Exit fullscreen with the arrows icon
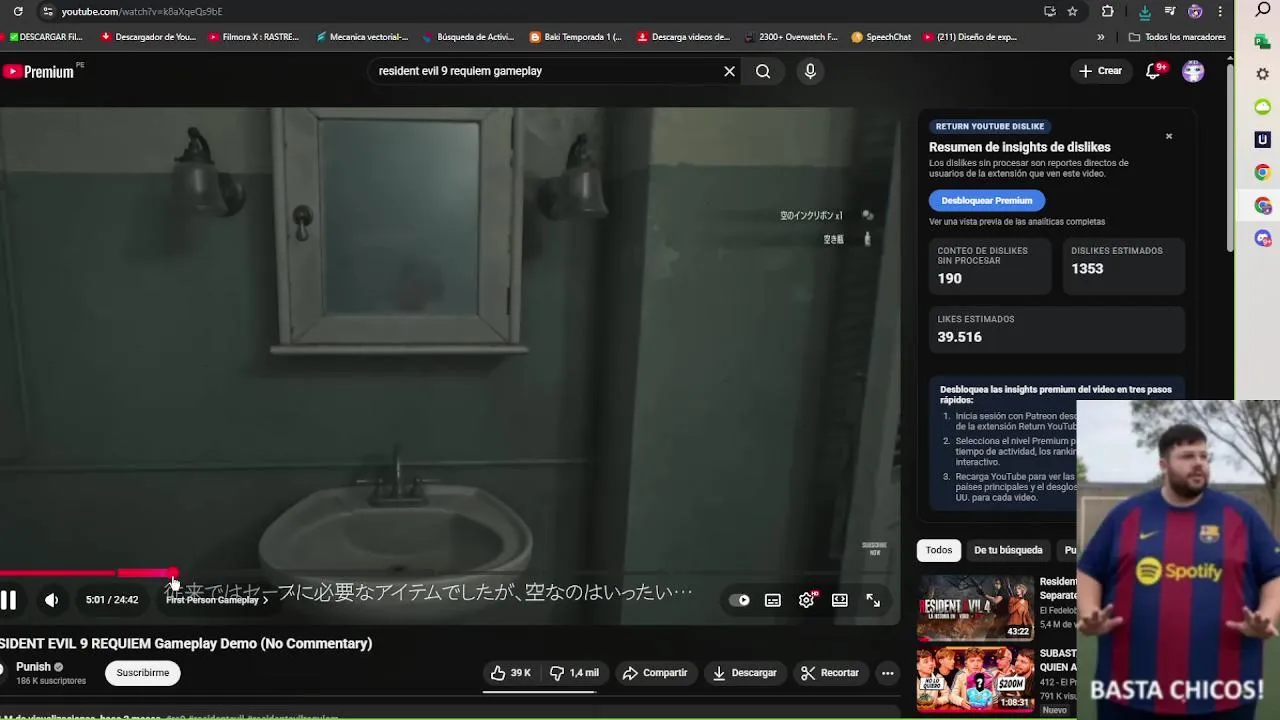Image resolution: width=1280 pixels, height=720 pixels. (873, 600)
